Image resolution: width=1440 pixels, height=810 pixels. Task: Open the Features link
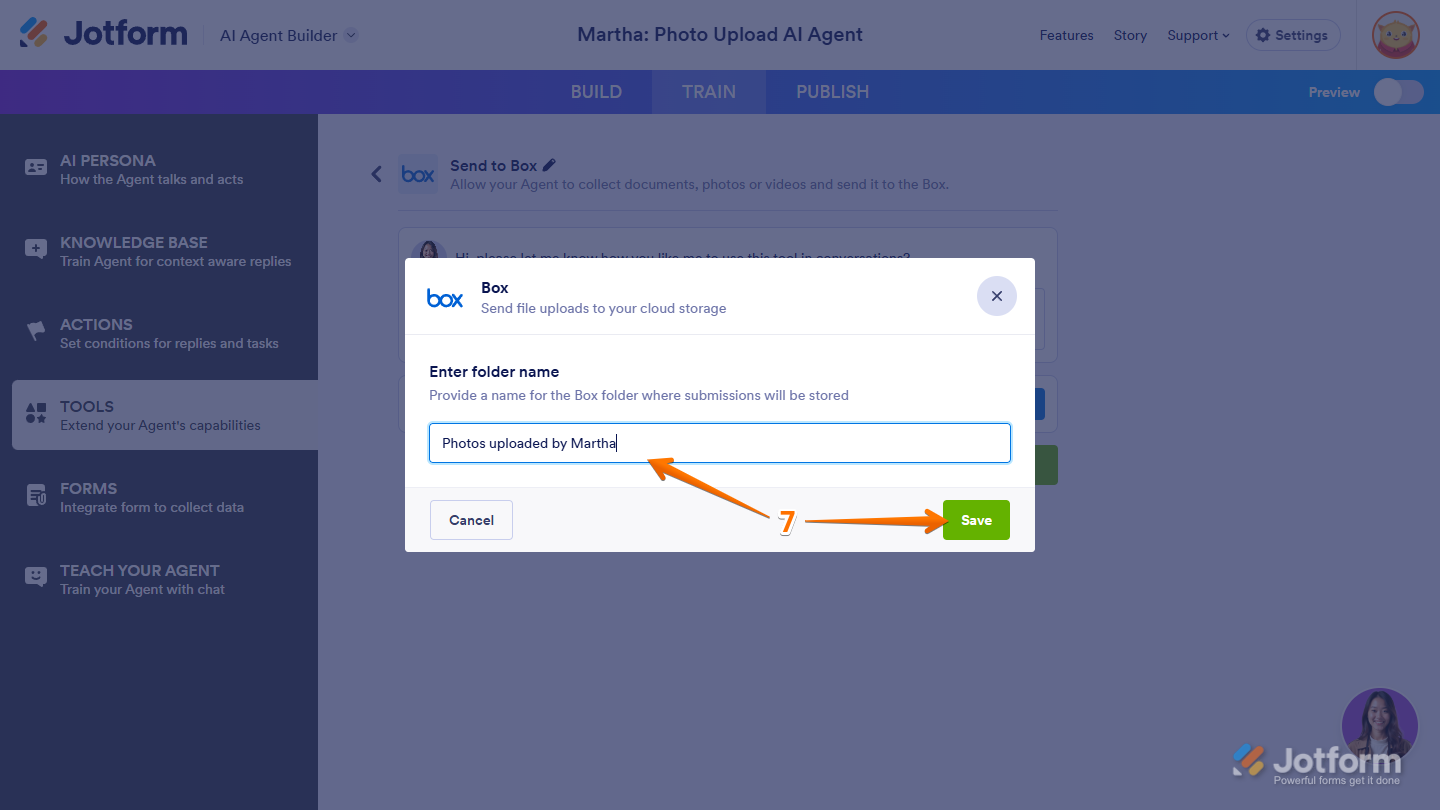click(1066, 35)
